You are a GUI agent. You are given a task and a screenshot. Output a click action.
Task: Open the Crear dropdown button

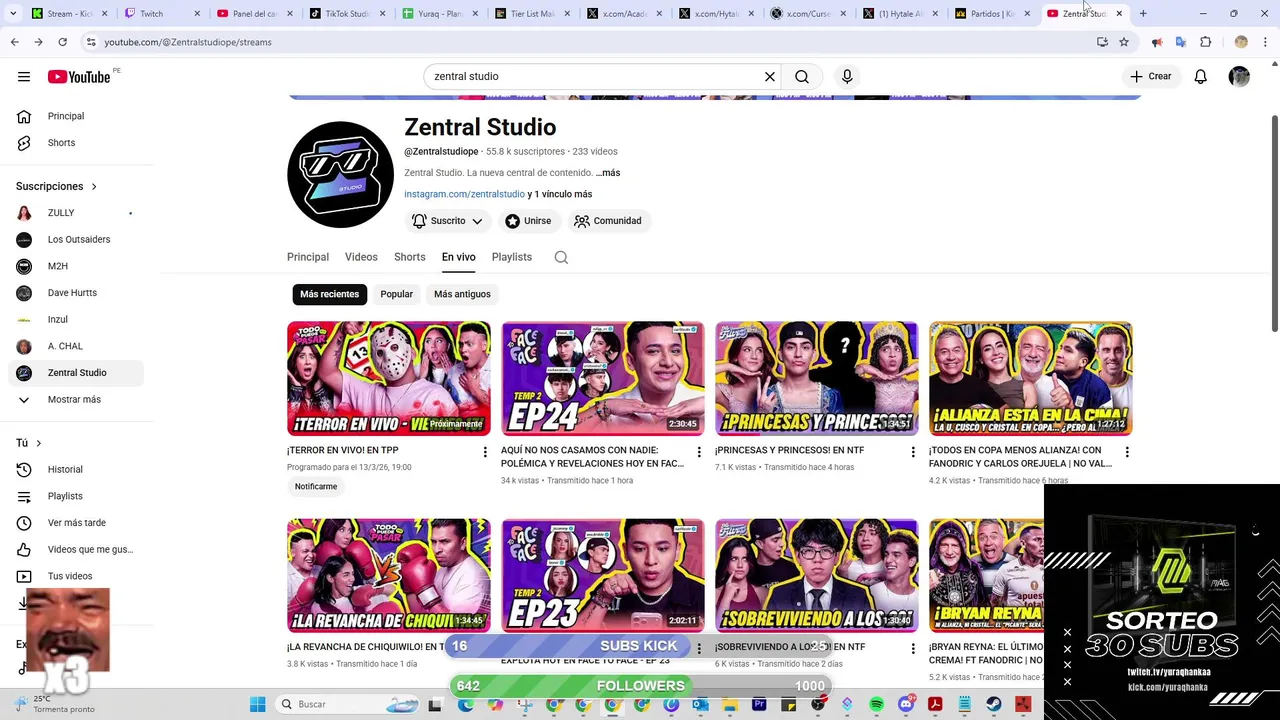[1150, 77]
